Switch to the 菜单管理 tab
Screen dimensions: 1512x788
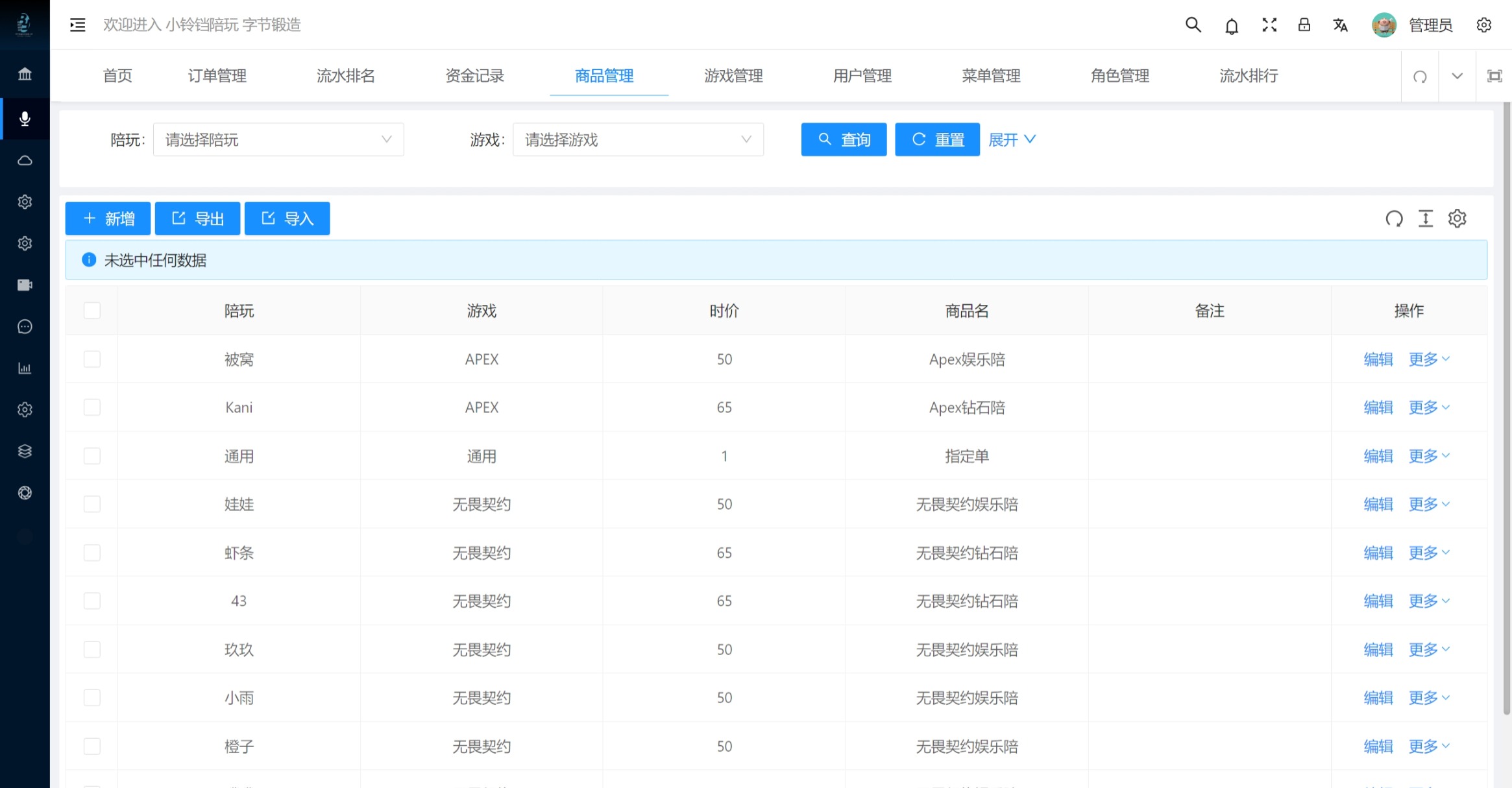coord(991,76)
